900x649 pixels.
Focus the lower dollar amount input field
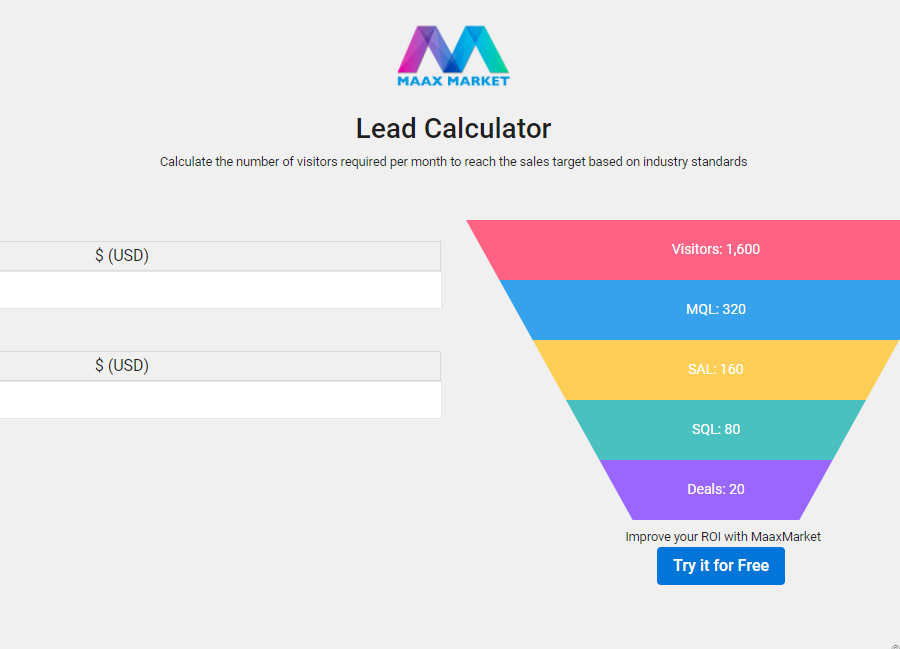click(x=220, y=400)
